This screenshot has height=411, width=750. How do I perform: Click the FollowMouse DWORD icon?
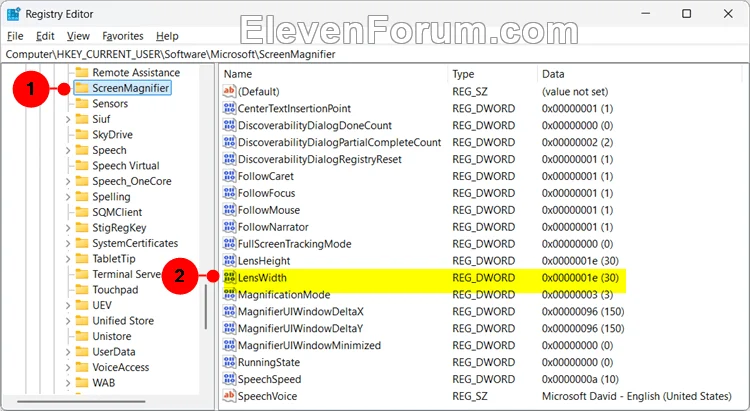[x=230, y=210]
